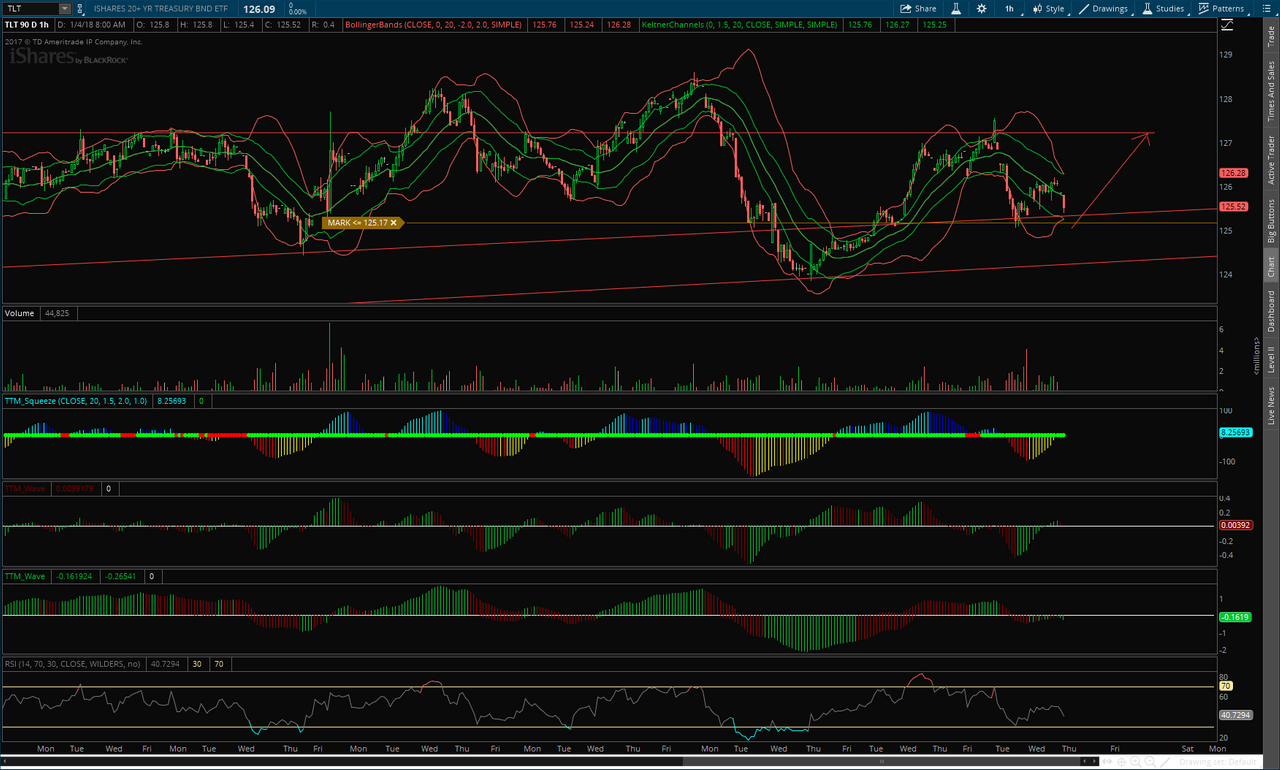This screenshot has width=1280, height=770.
Task: Click the TLT 90 D 1h label
Action: [27, 24]
